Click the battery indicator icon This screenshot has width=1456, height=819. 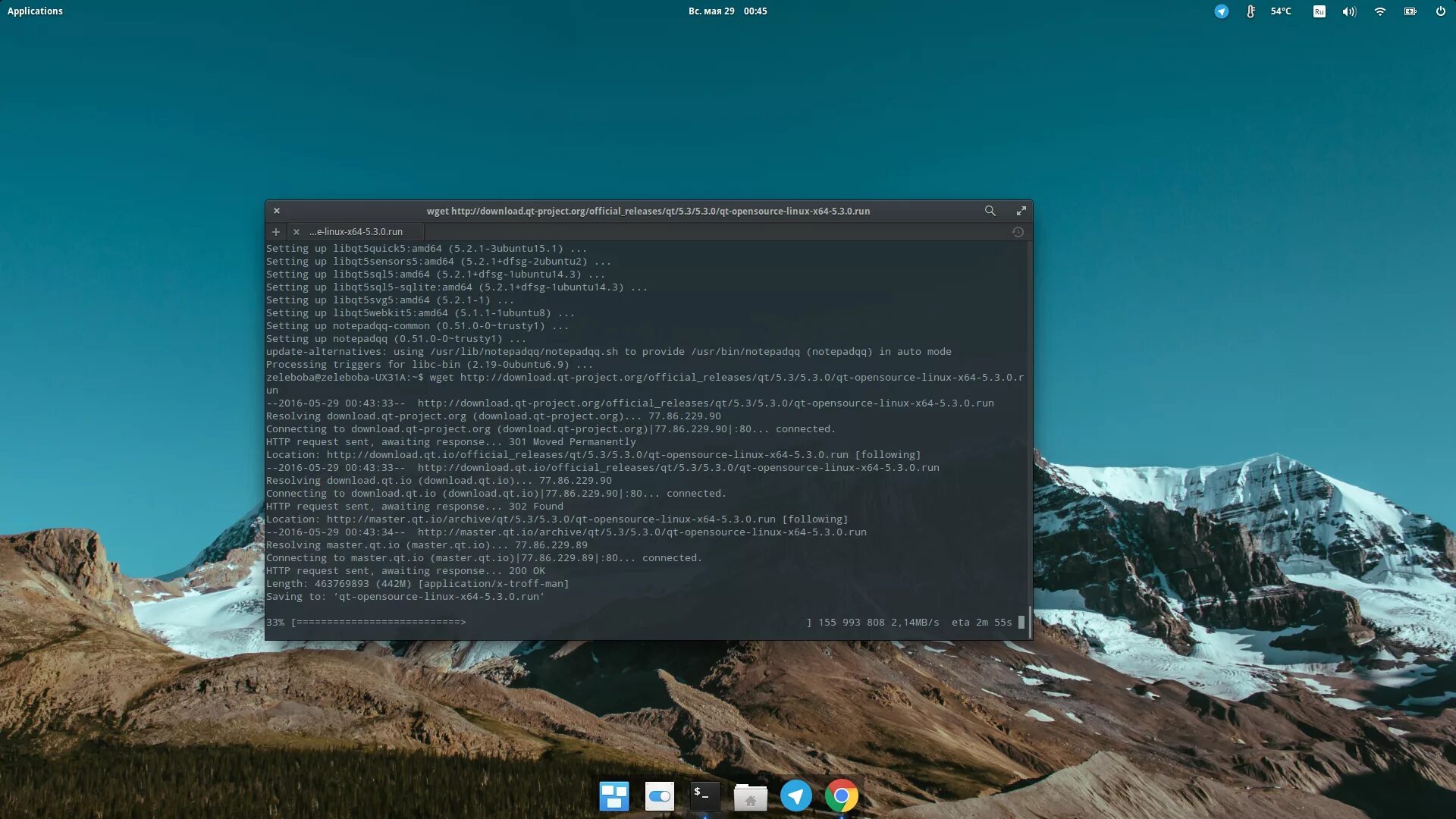point(1410,11)
